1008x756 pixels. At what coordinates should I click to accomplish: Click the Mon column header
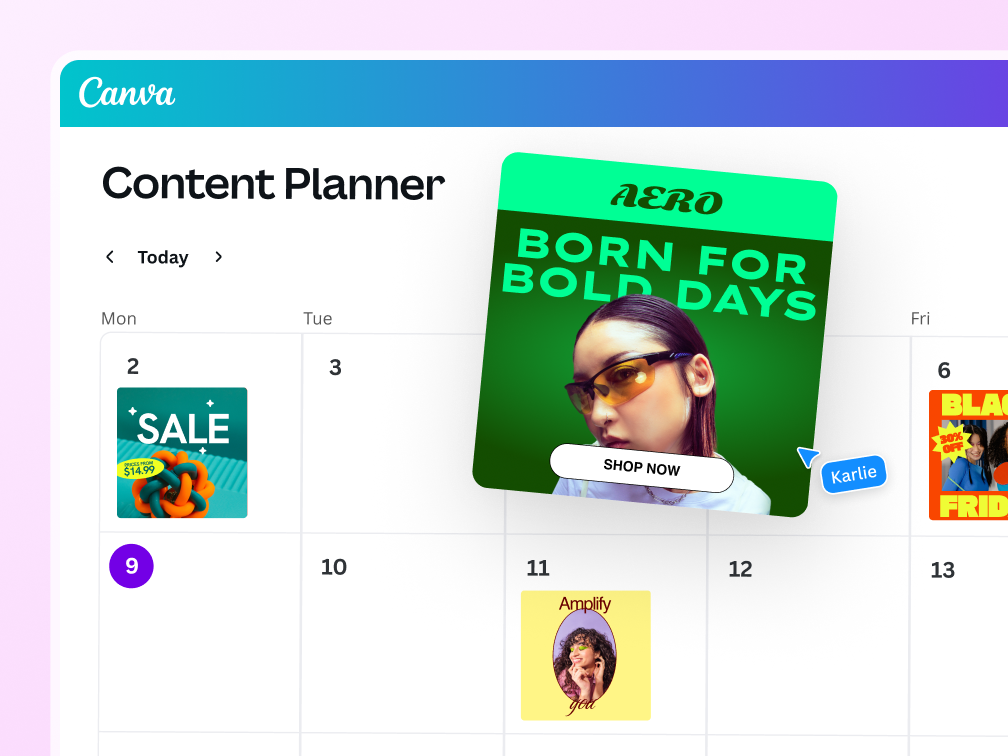(x=119, y=318)
